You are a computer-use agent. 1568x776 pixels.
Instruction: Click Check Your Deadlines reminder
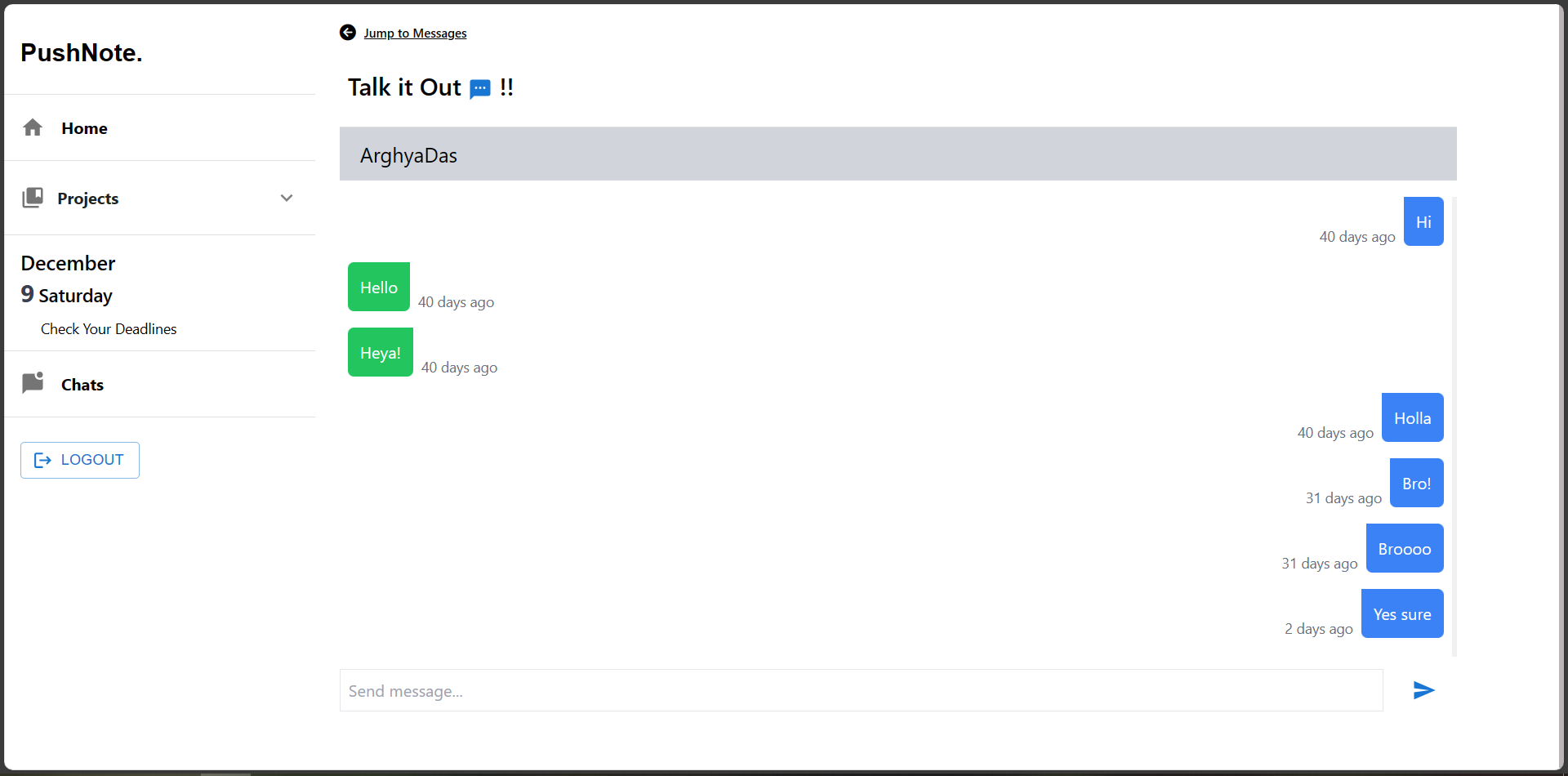tap(109, 328)
